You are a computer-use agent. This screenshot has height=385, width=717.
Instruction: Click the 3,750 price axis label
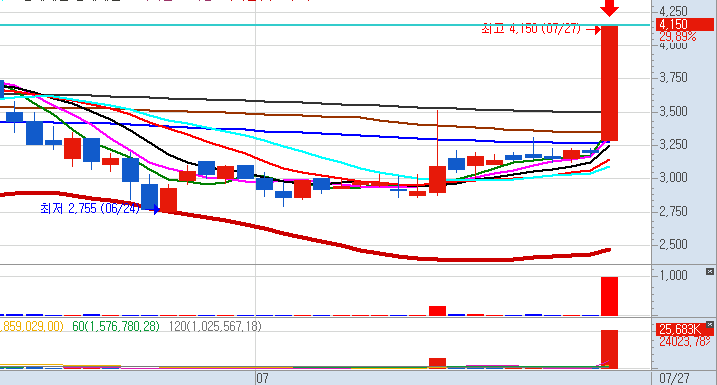(x=673, y=78)
